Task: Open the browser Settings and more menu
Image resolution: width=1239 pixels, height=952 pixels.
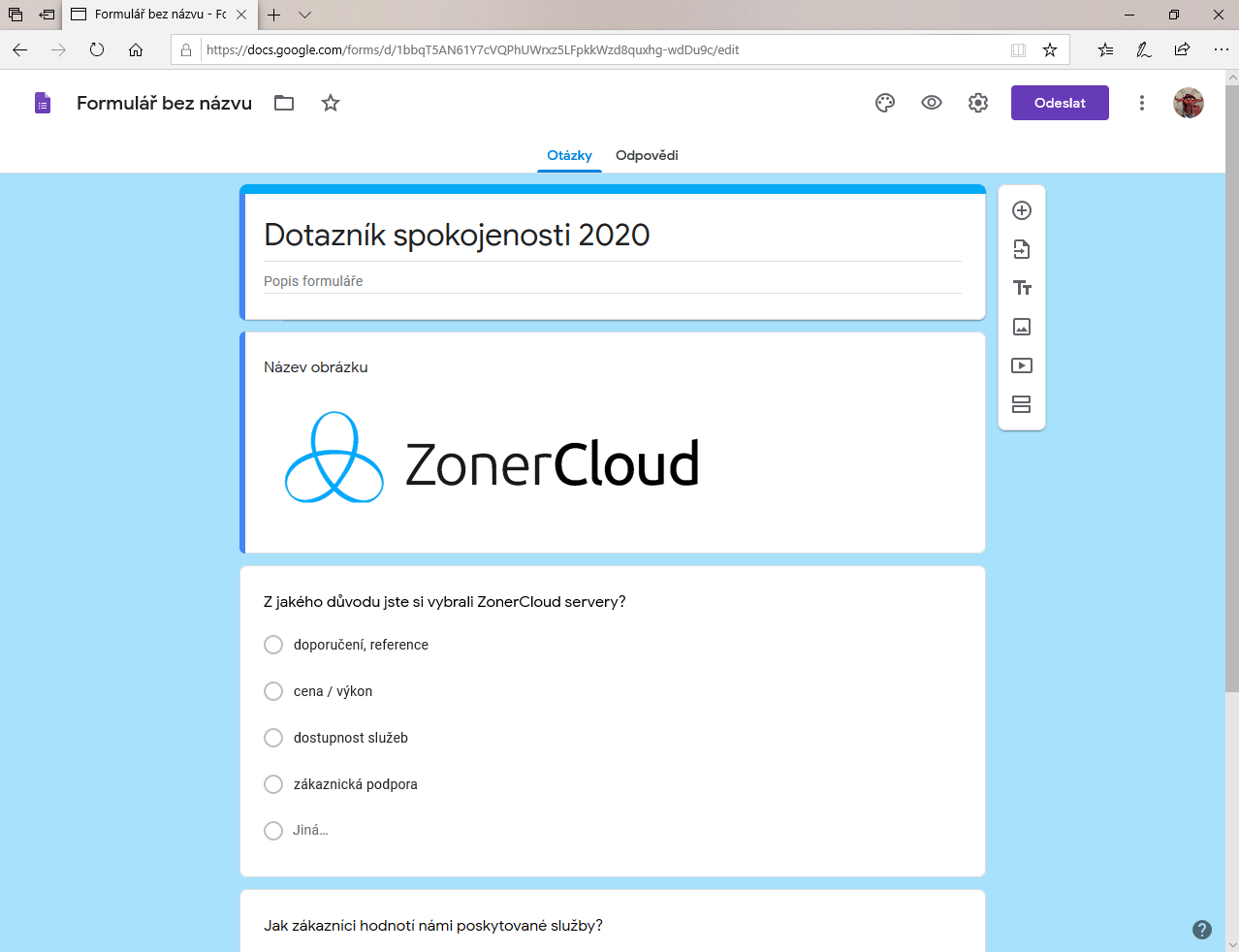Action: click(x=1221, y=49)
